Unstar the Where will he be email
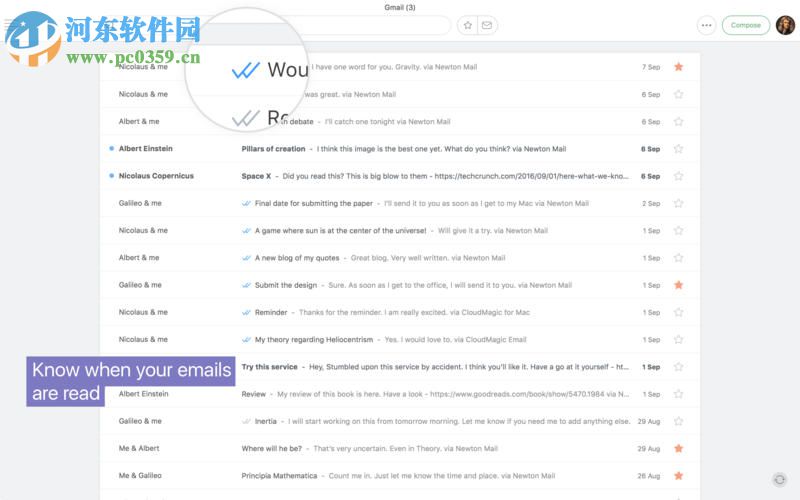Image resolution: width=800 pixels, height=500 pixels. point(678,448)
